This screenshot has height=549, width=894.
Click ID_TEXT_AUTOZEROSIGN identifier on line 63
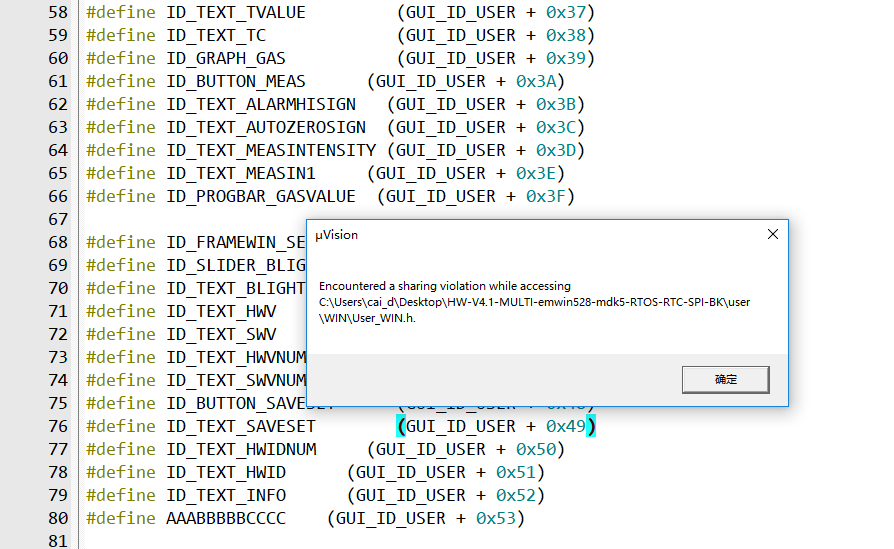point(266,127)
